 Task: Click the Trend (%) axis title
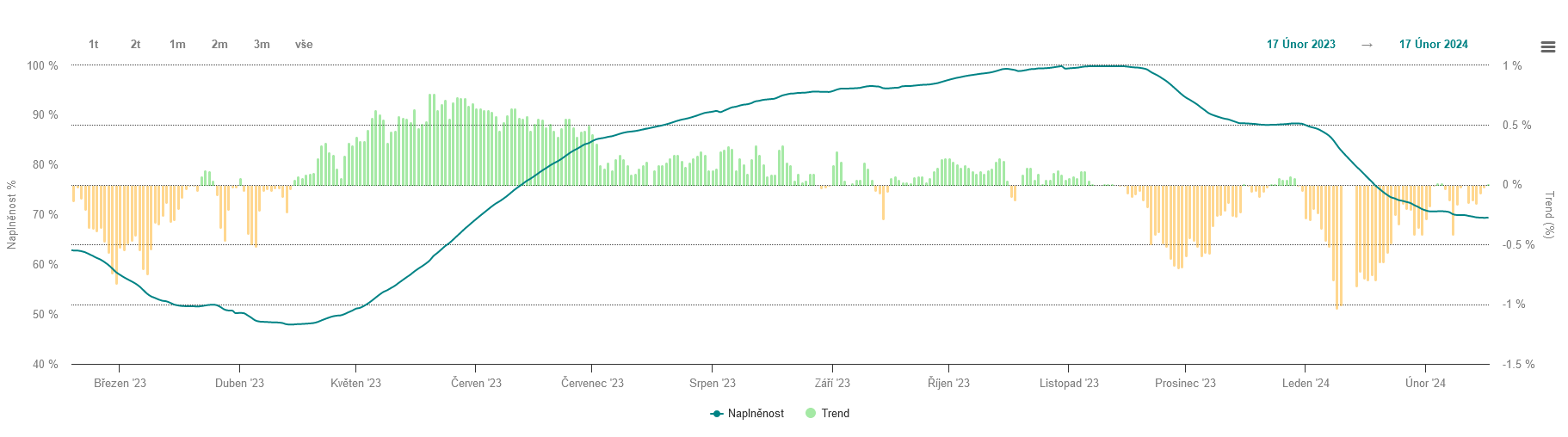(x=1549, y=215)
